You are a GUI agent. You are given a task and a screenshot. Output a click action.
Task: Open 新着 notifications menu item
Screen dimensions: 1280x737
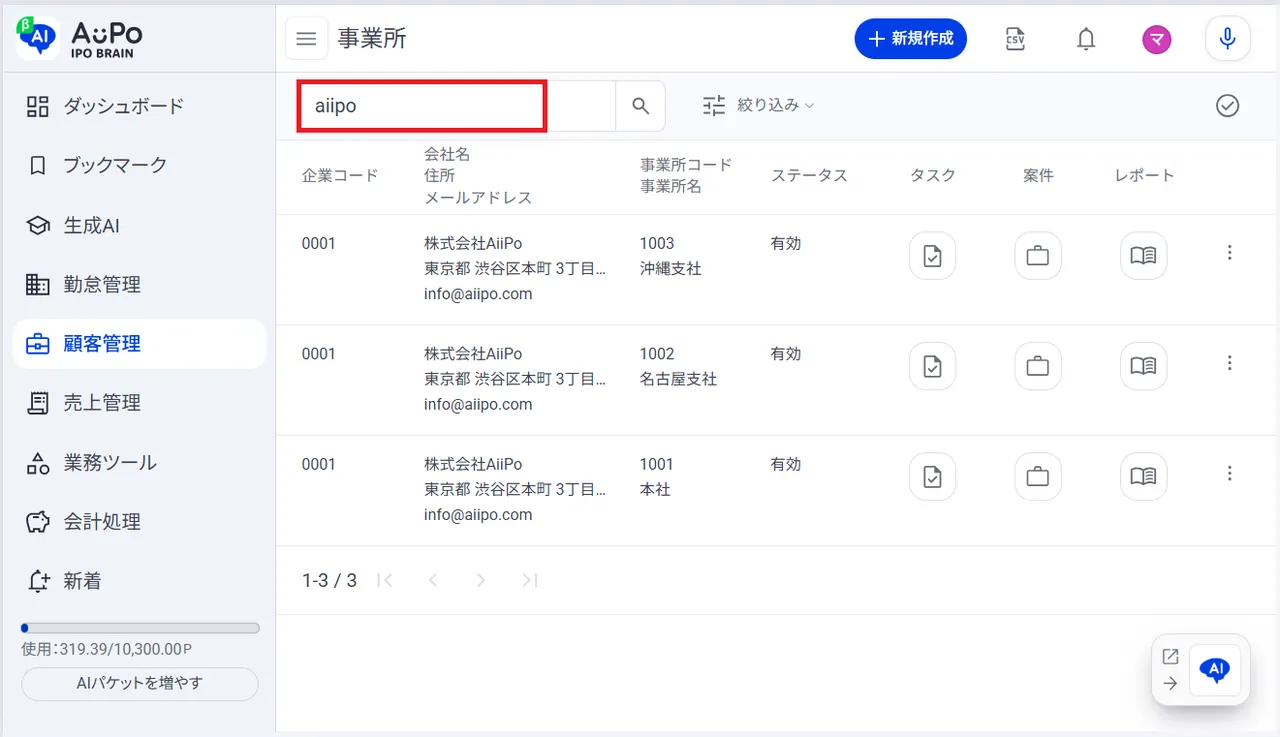140,581
